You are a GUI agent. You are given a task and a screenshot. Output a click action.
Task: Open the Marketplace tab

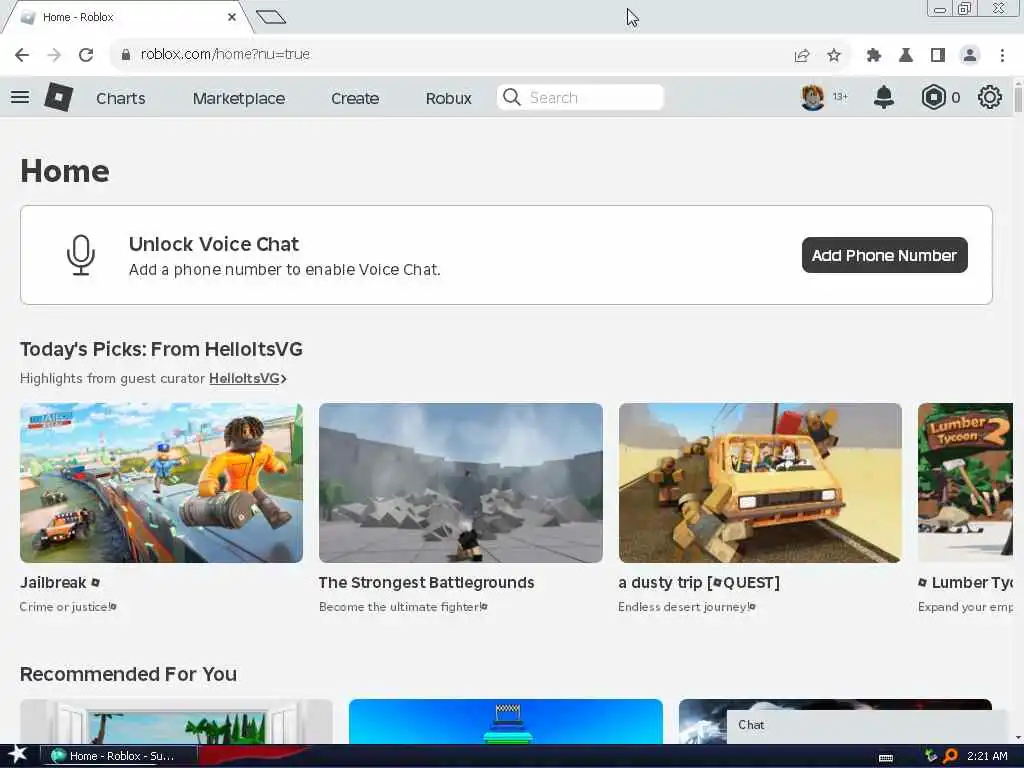click(x=239, y=98)
